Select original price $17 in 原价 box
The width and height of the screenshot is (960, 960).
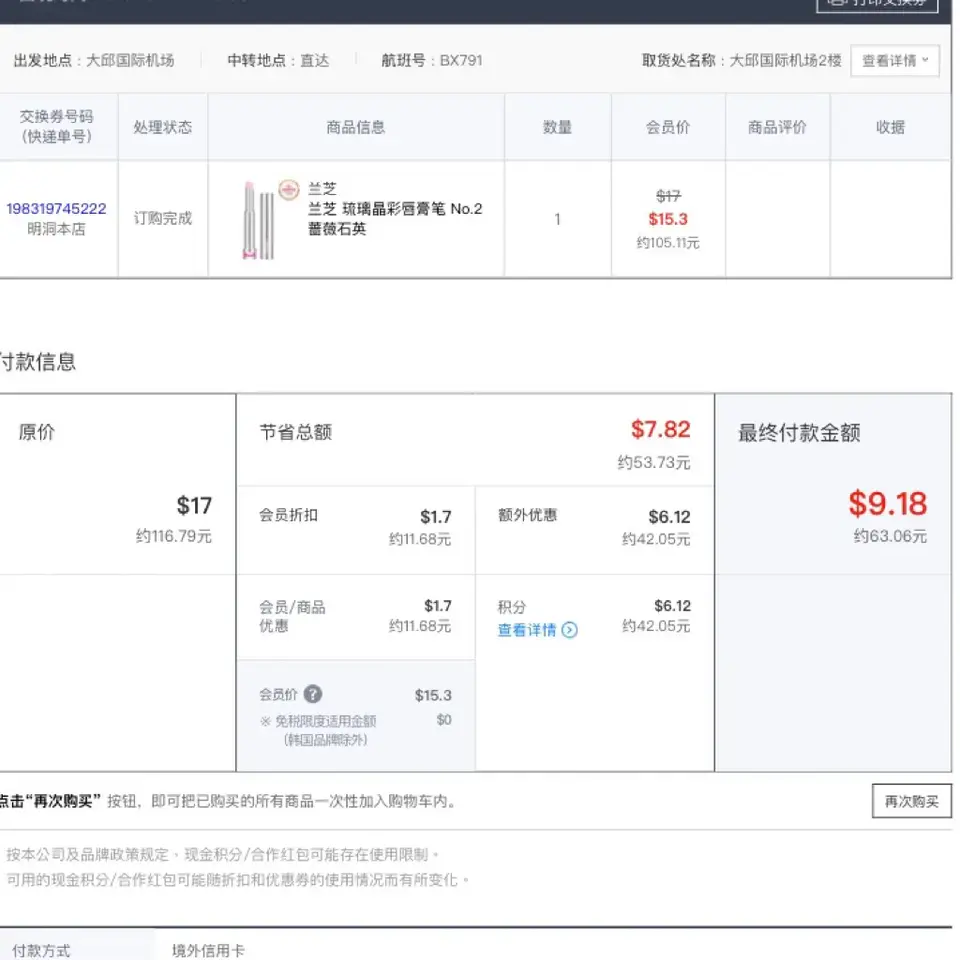tap(194, 506)
